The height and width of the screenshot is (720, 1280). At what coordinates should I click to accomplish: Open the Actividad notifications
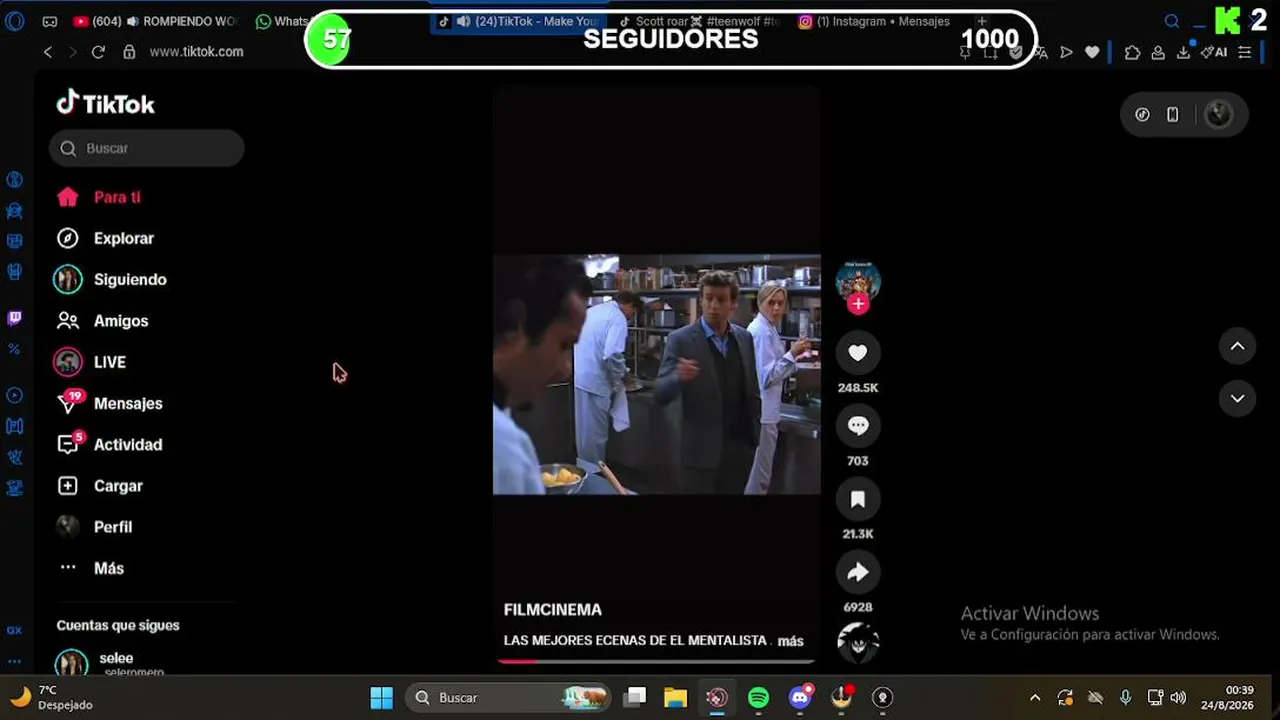click(x=109, y=445)
